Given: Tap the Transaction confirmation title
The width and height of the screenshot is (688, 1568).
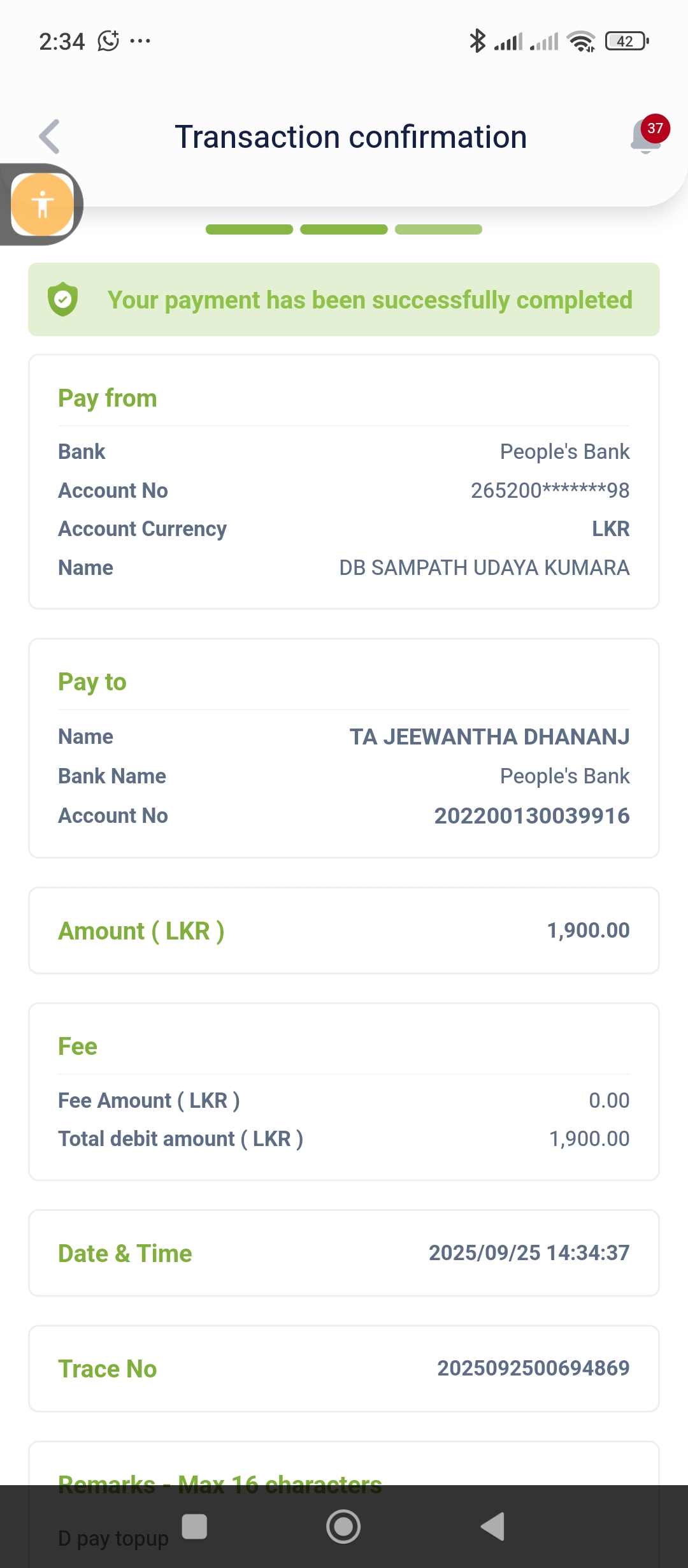Looking at the screenshot, I should click(x=350, y=137).
